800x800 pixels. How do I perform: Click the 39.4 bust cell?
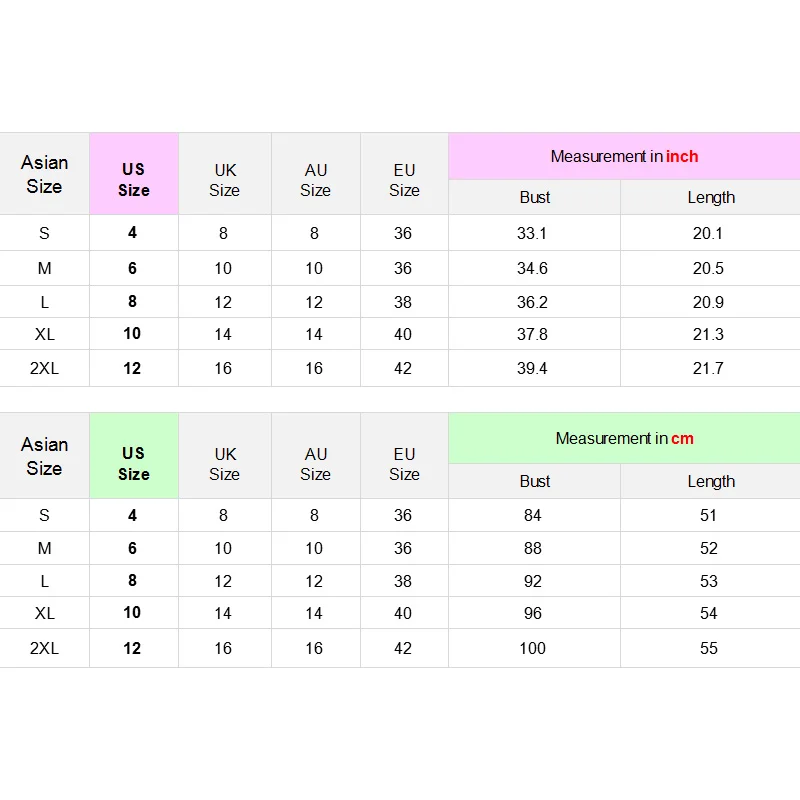tap(533, 368)
